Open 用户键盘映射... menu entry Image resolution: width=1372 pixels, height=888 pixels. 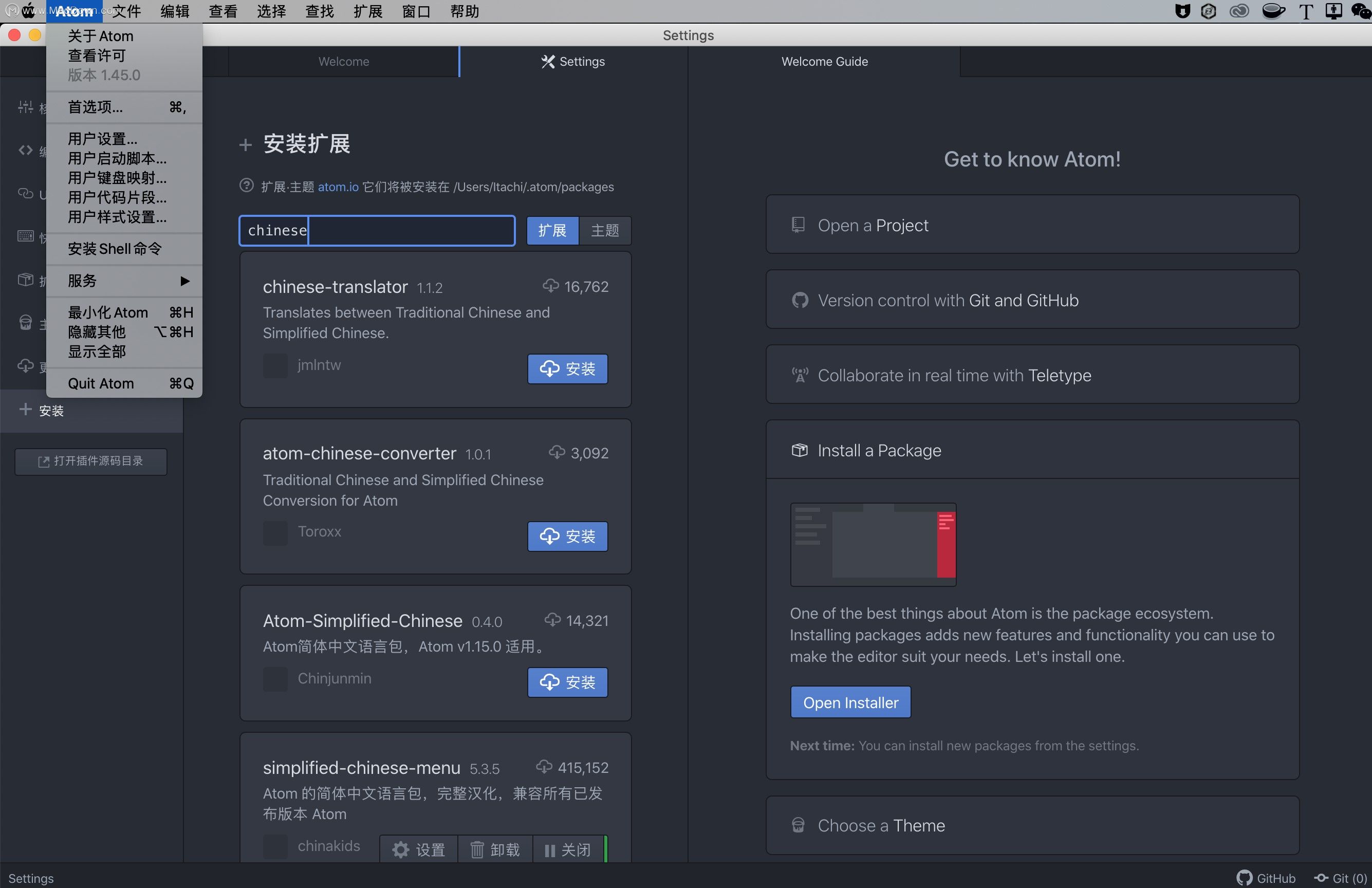[124, 178]
